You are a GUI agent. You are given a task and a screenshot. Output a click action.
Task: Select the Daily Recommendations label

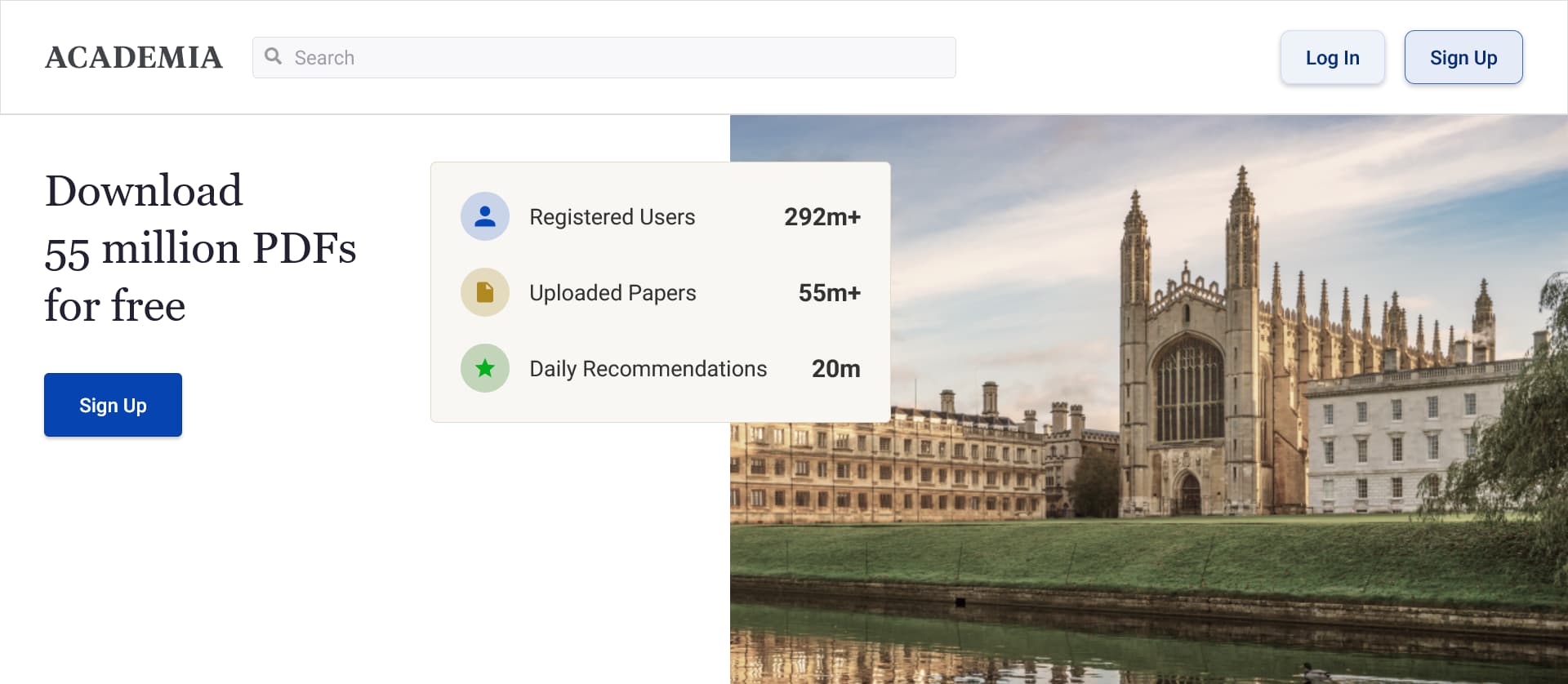648,369
